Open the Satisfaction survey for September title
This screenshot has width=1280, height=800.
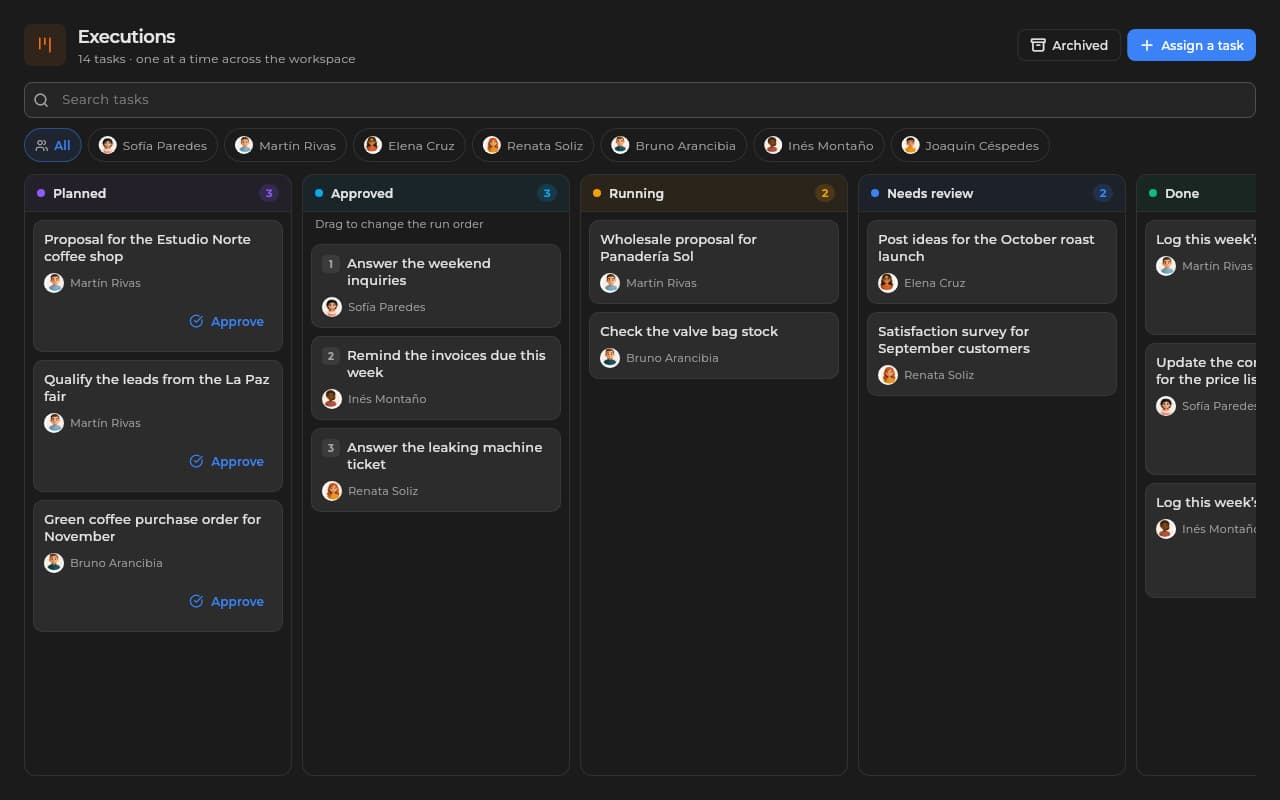pos(954,340)
